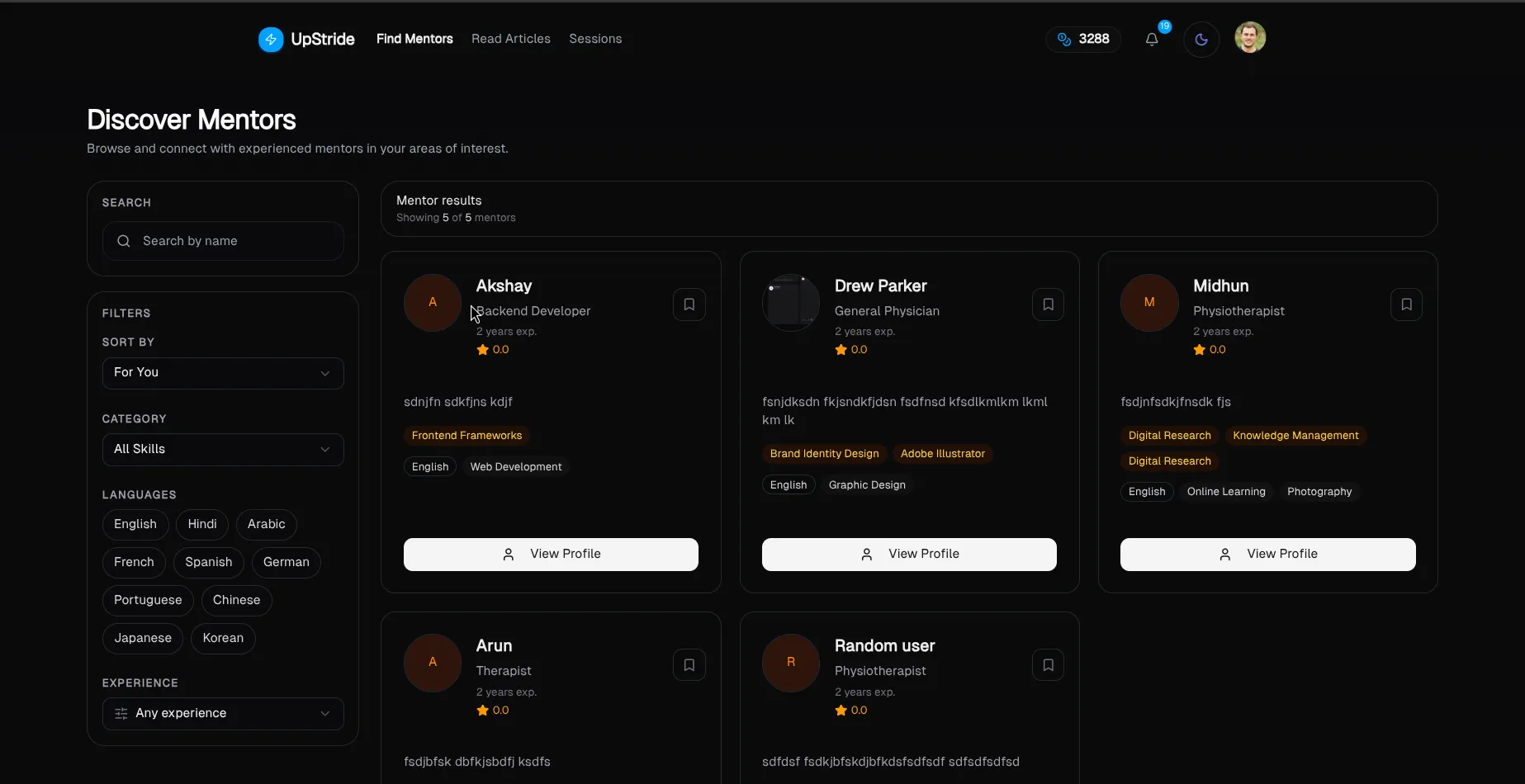
Task: Open the 'Any experience' dropdown
Action: coord(223,713)
